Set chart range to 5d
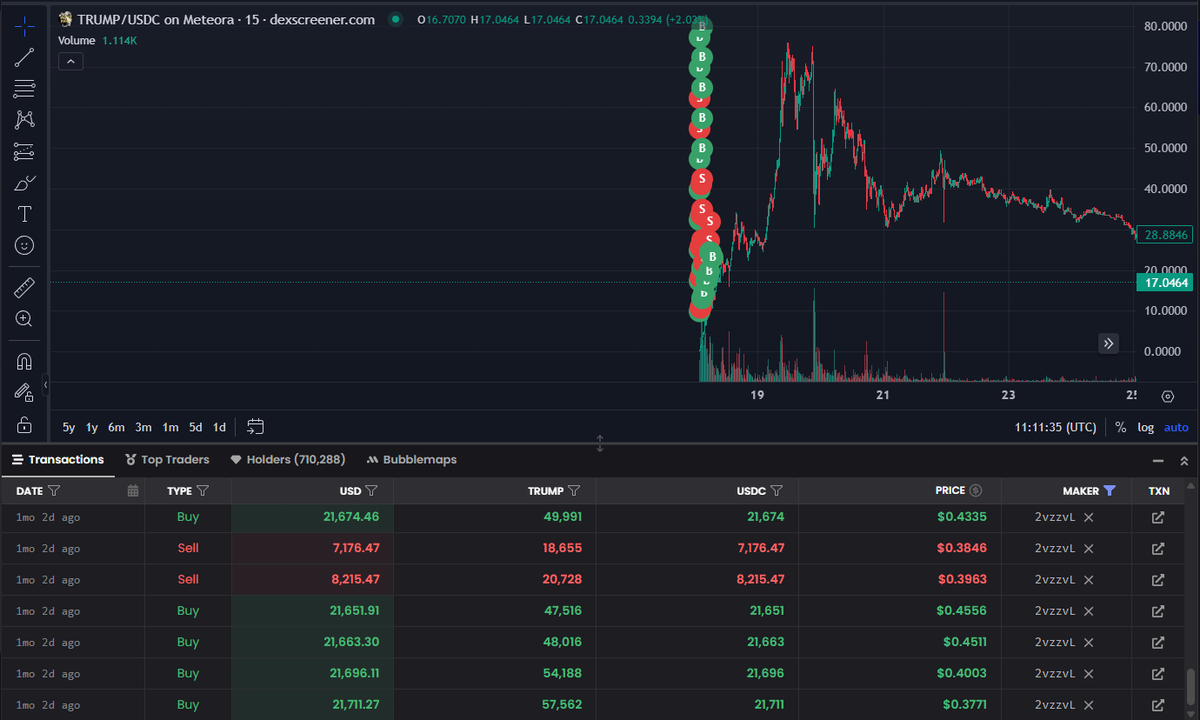Viewport: 1200px width, 720px height. click(196, 427)
